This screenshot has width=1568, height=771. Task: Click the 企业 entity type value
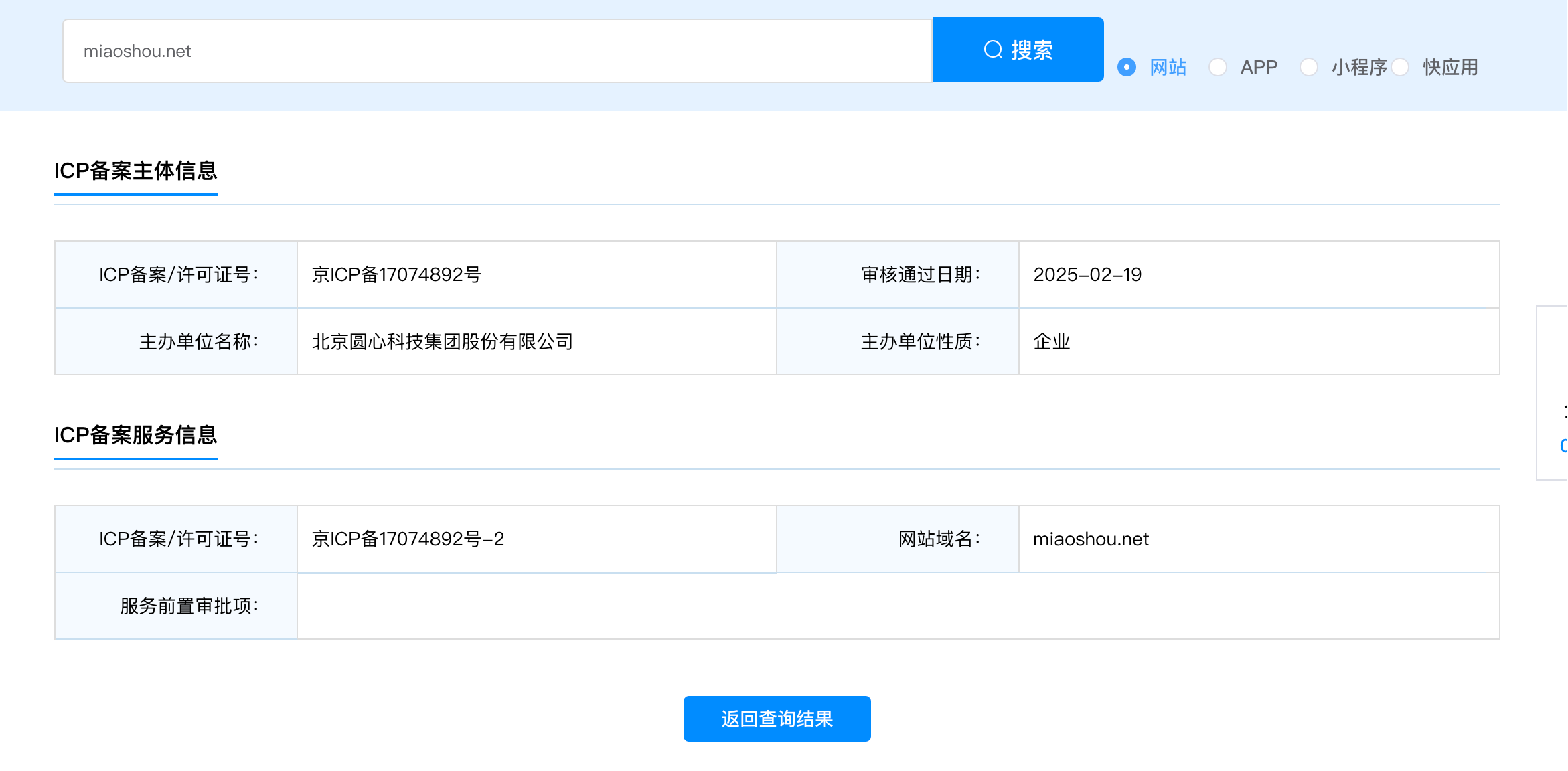point(1052,341)
